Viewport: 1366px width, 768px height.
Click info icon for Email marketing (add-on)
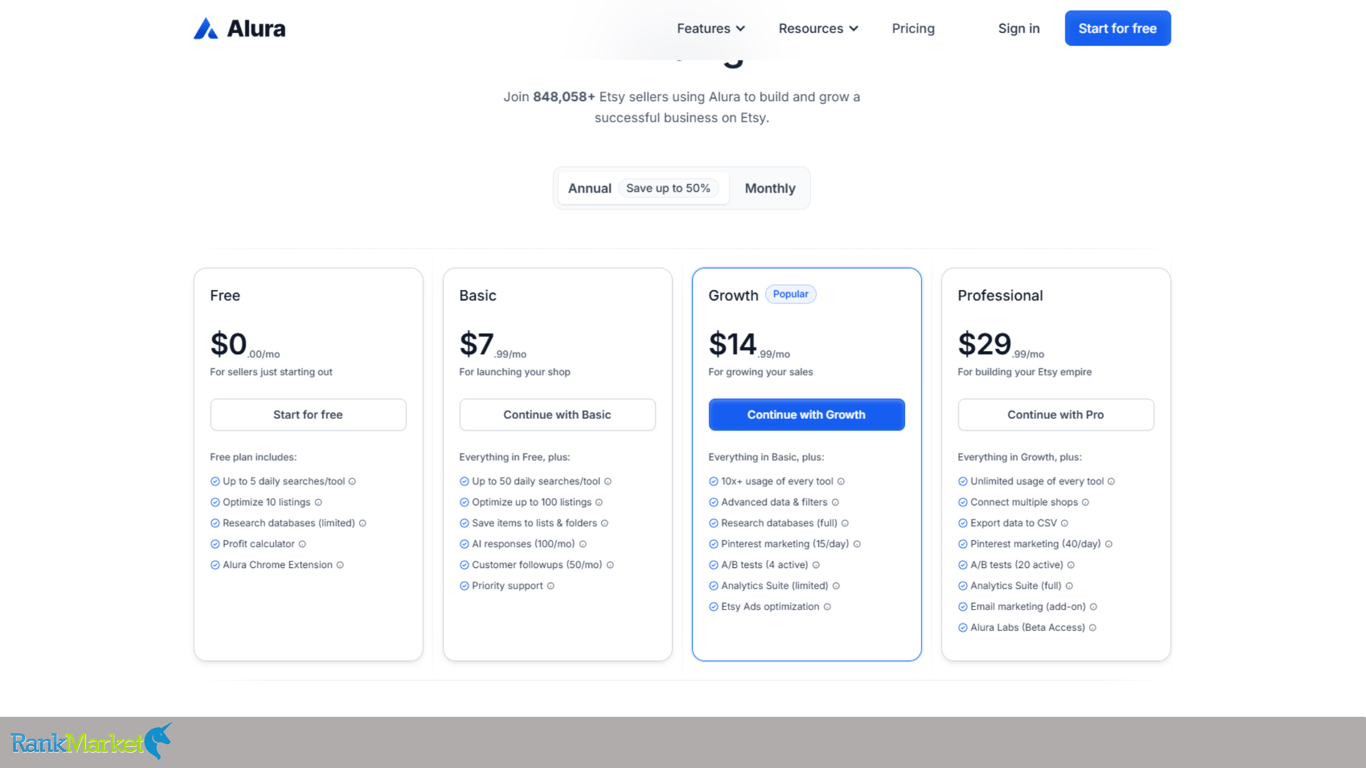pyautogui.click(x=1093, y=607)
